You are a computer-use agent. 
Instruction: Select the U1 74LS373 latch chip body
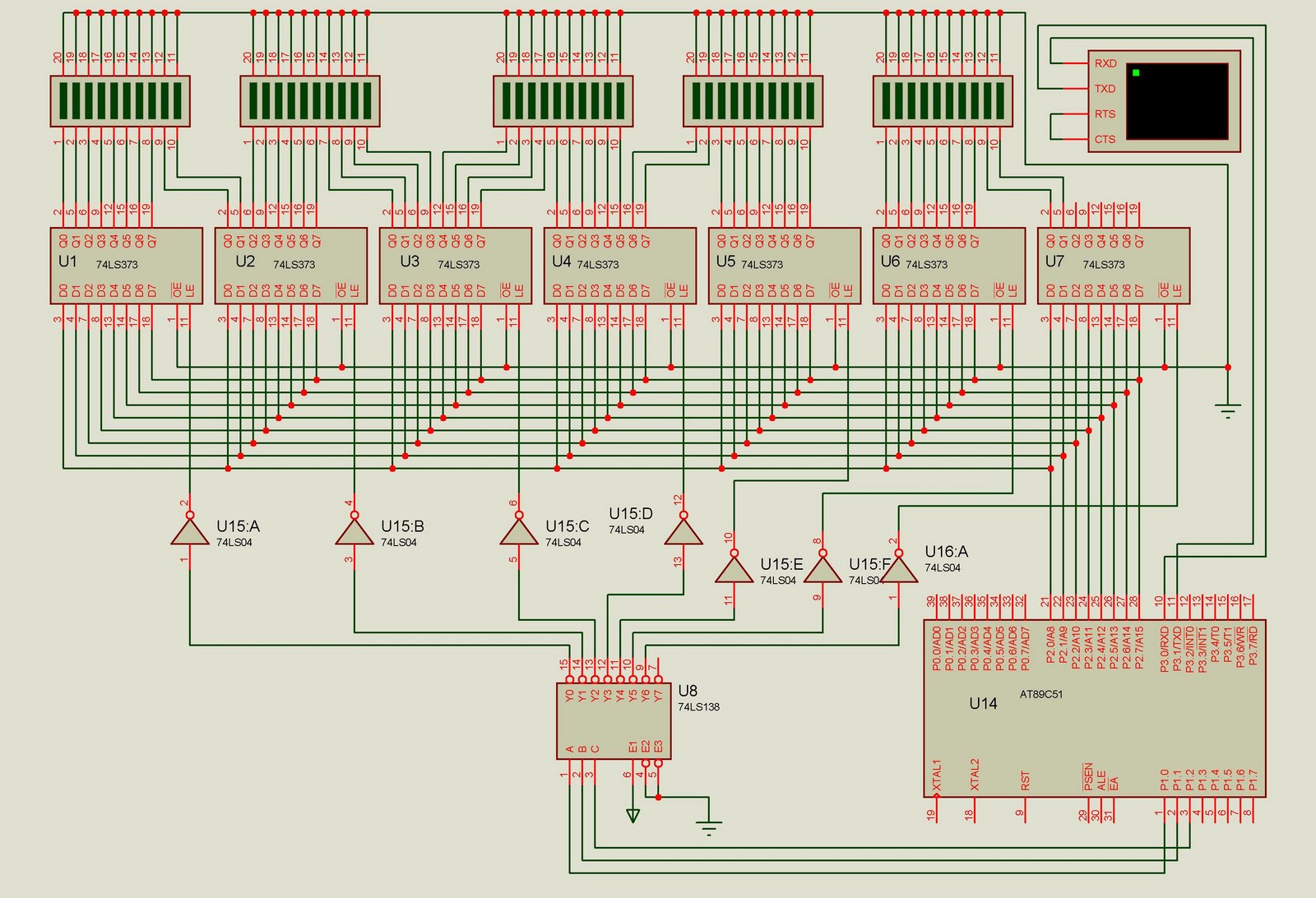point(127,266)
